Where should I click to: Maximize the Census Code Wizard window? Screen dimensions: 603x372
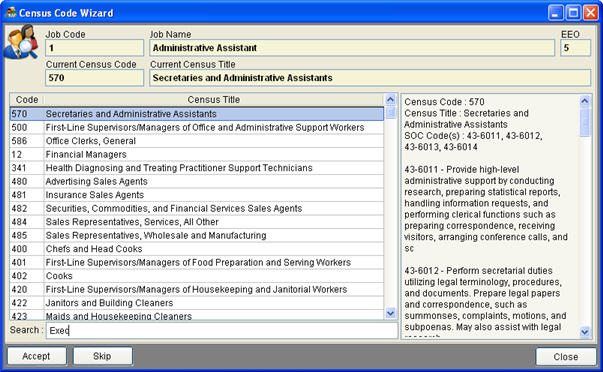[573, 13]
